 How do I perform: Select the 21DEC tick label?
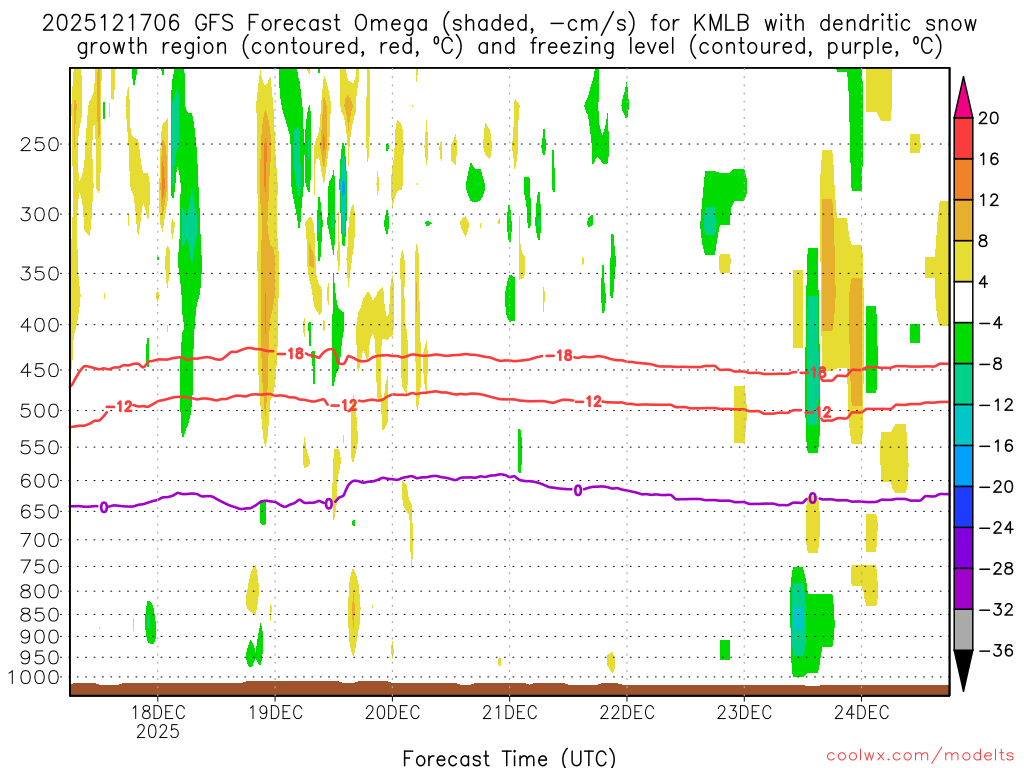pyautogui.click(x=509, y=713)
